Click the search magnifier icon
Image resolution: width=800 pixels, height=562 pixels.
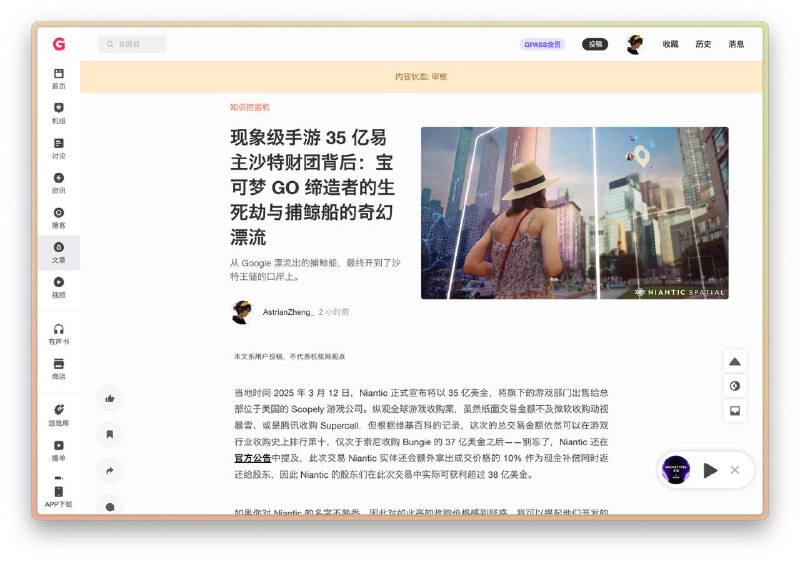pos(110,44)
